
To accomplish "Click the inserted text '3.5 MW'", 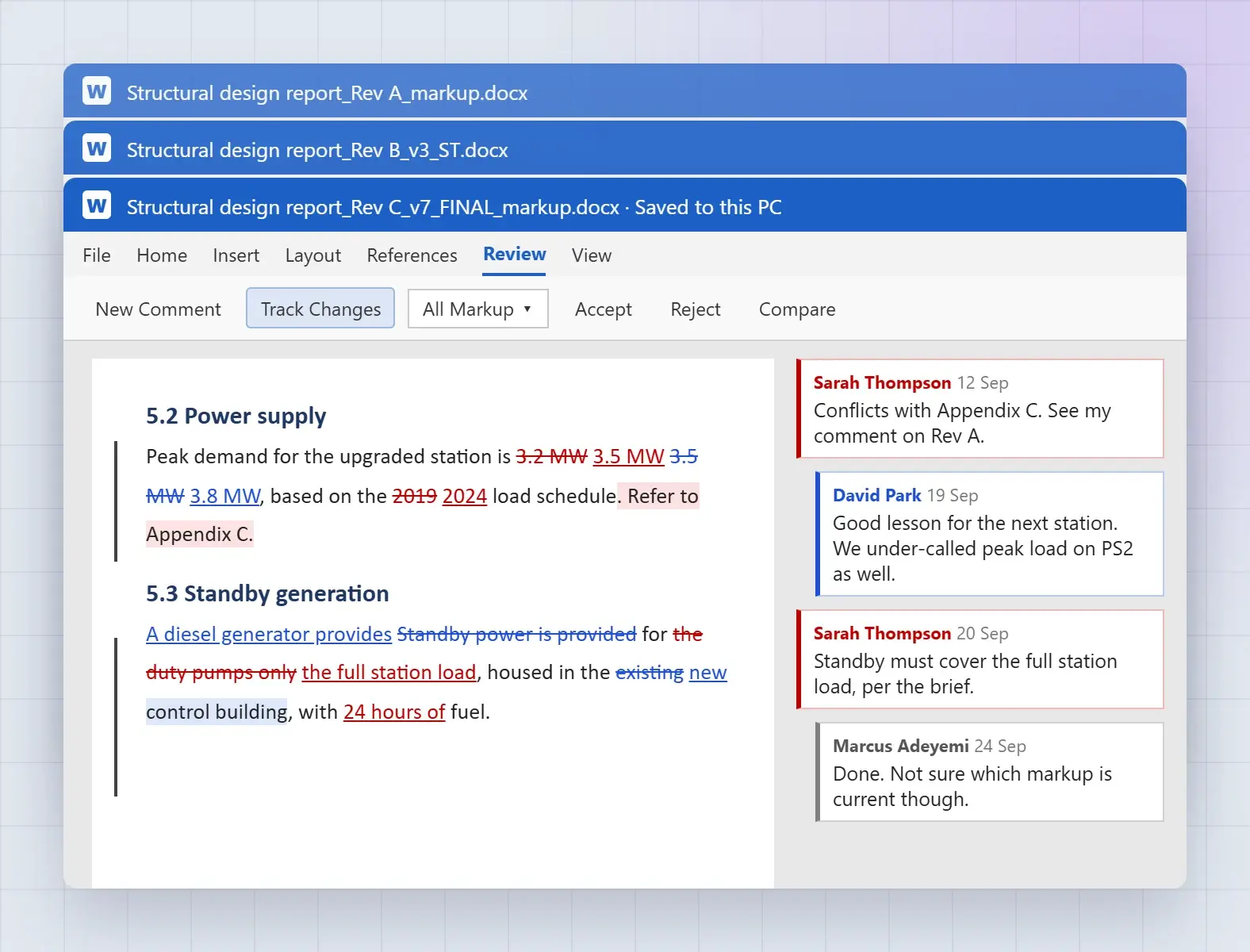I will [629, 456].
